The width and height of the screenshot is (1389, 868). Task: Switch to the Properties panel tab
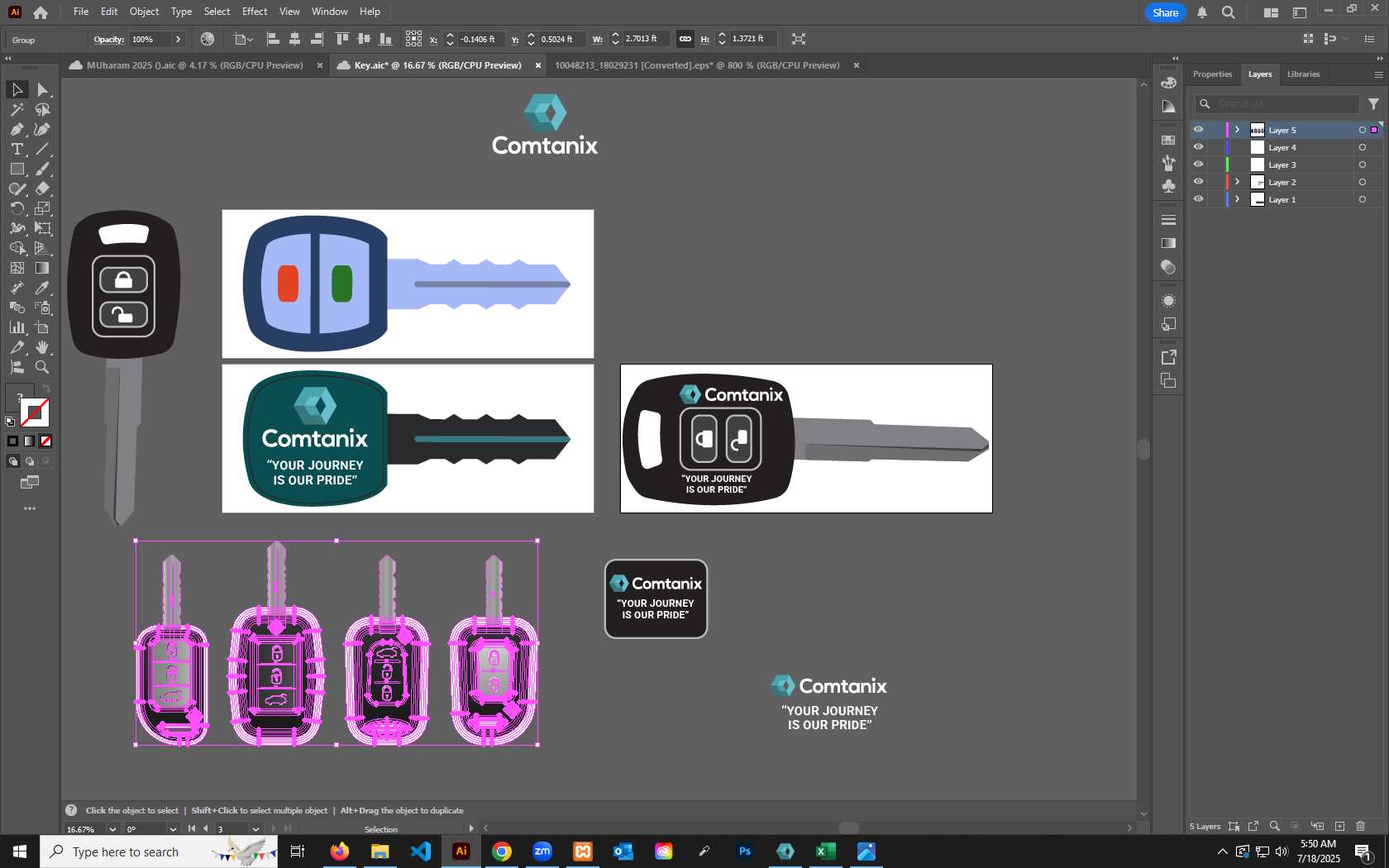(1212, 74)
